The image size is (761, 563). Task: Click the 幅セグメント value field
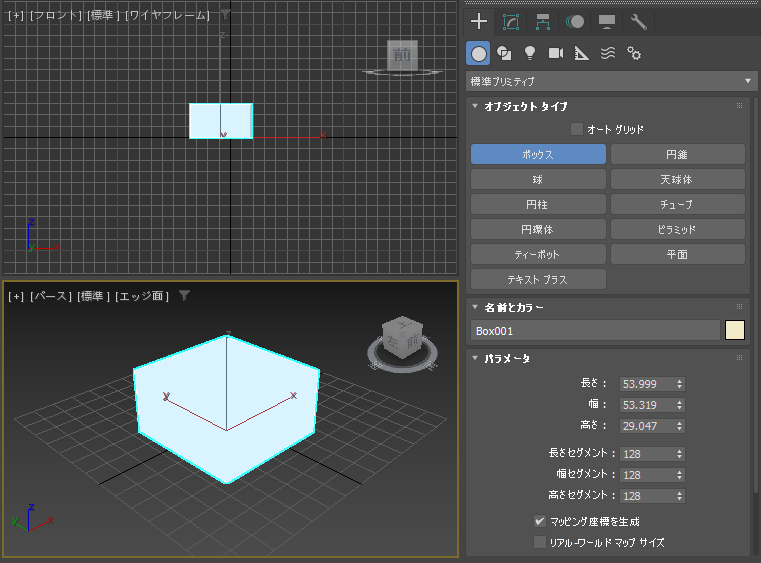[x=646, y=475]
